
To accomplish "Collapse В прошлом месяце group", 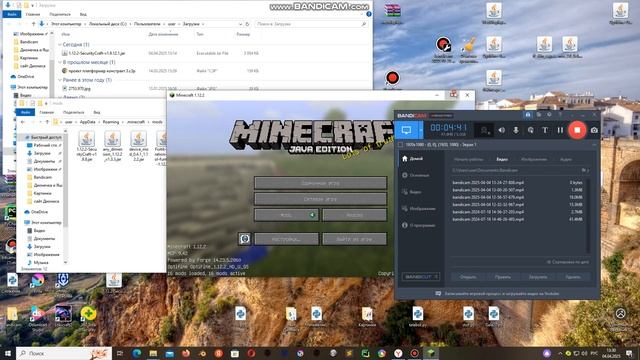I will [60, 62].
